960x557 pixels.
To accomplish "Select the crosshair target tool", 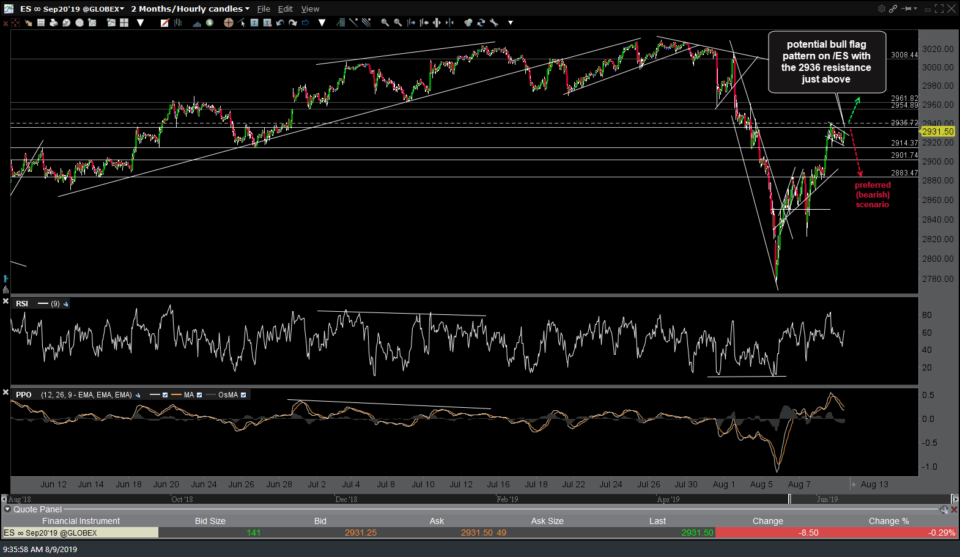I will tap(228, 23).
